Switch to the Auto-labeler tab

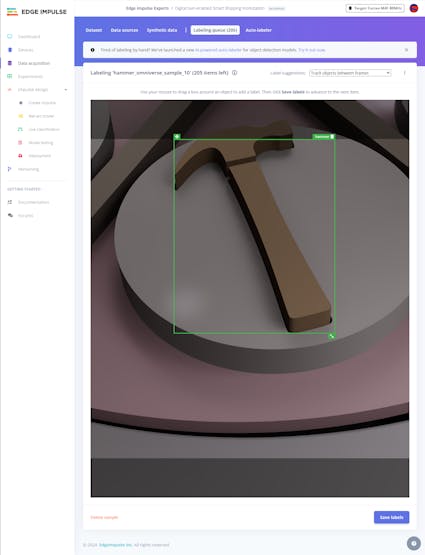click(x=259, y=30)
